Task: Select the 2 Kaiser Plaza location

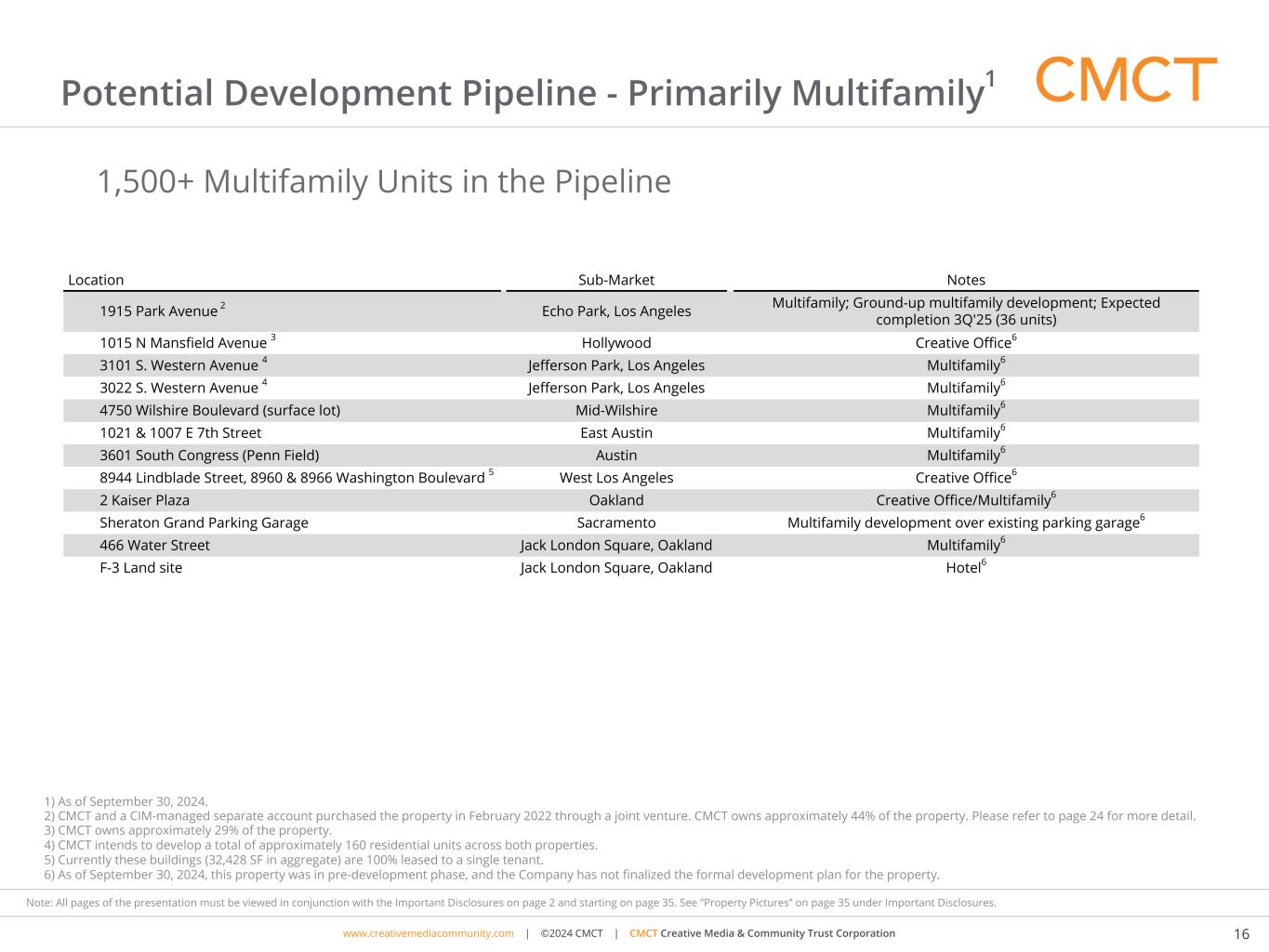Action: pyautogui.click(x=144, y=500)
